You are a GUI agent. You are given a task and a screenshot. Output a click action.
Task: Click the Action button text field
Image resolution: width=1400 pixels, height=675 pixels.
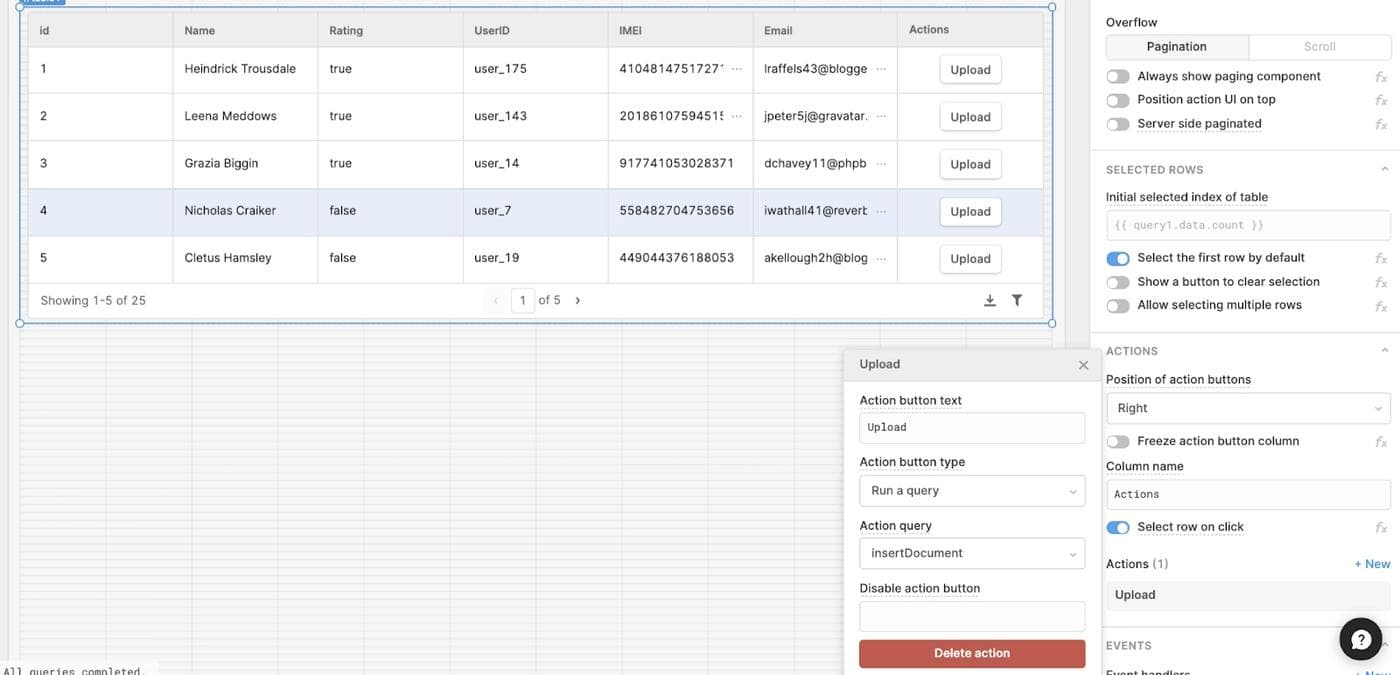[x=971, y=428]
